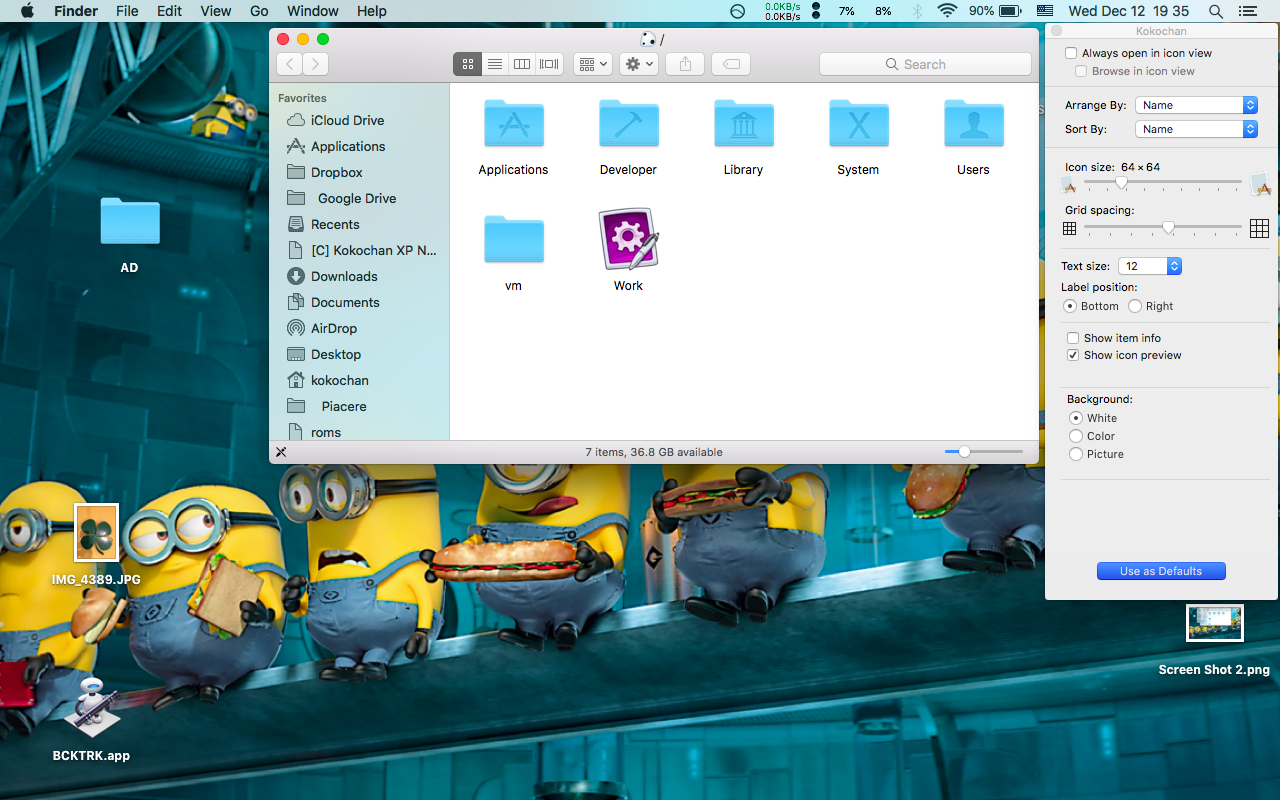The width and height of the screenshot is (1280, 800).
Task: Uncheck Show icon preview
Action: point(1073,355)
